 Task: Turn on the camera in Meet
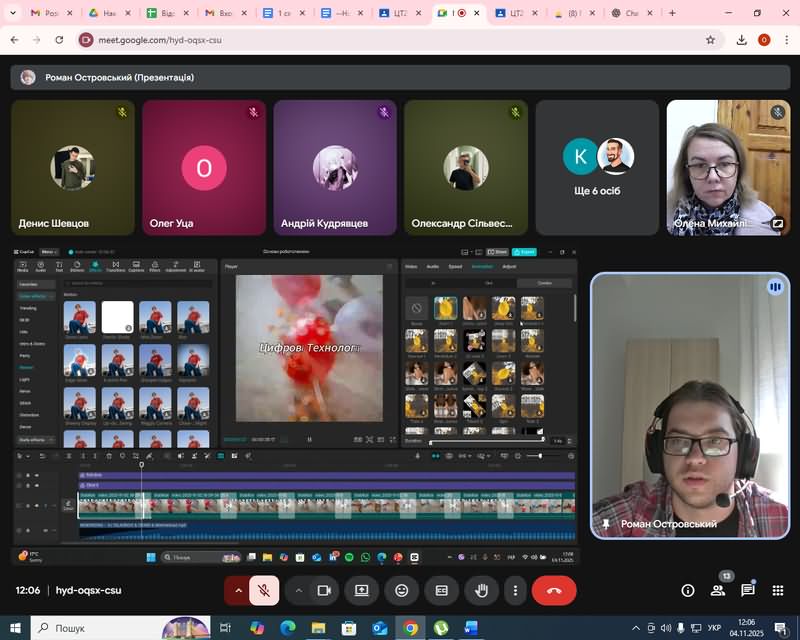coord(324,591)
